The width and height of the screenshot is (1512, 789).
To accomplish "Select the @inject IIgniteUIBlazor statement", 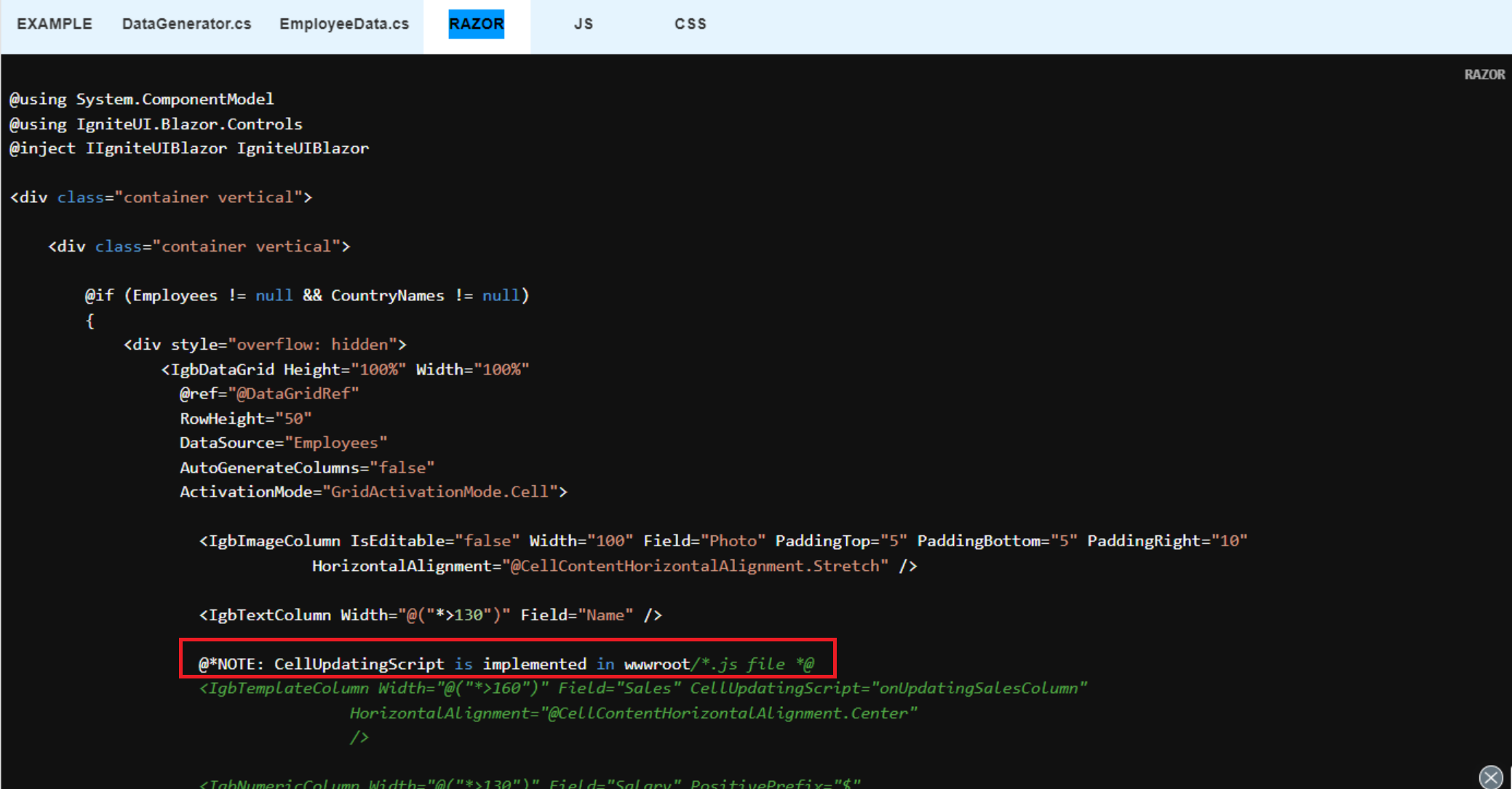I will point(188,148).
